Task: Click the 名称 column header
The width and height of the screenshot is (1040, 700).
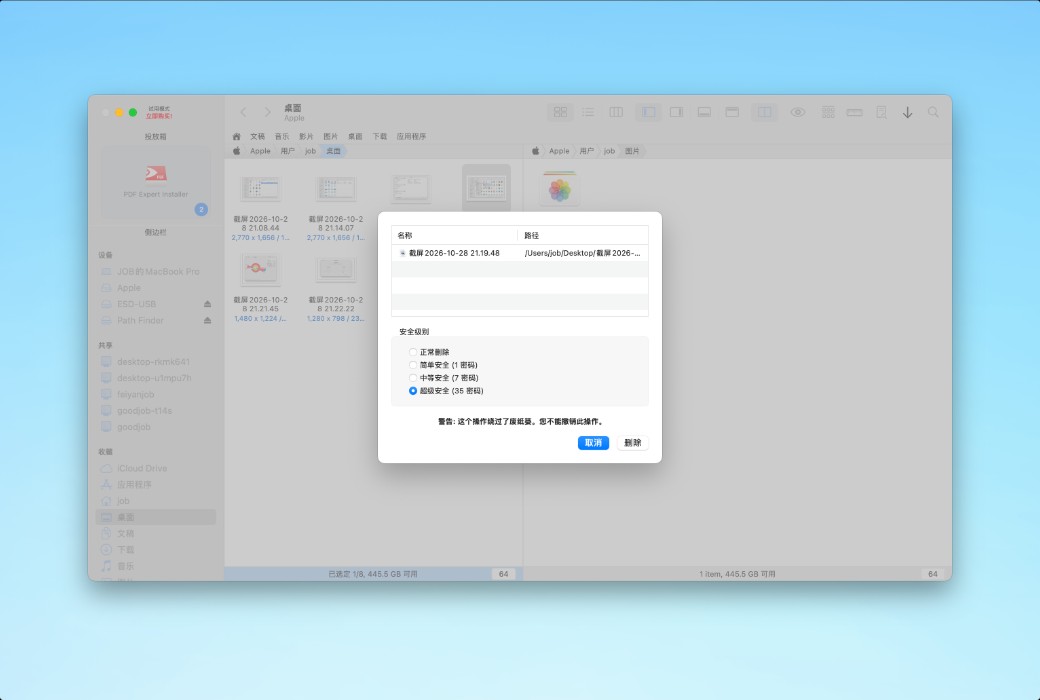Action: 454,235
